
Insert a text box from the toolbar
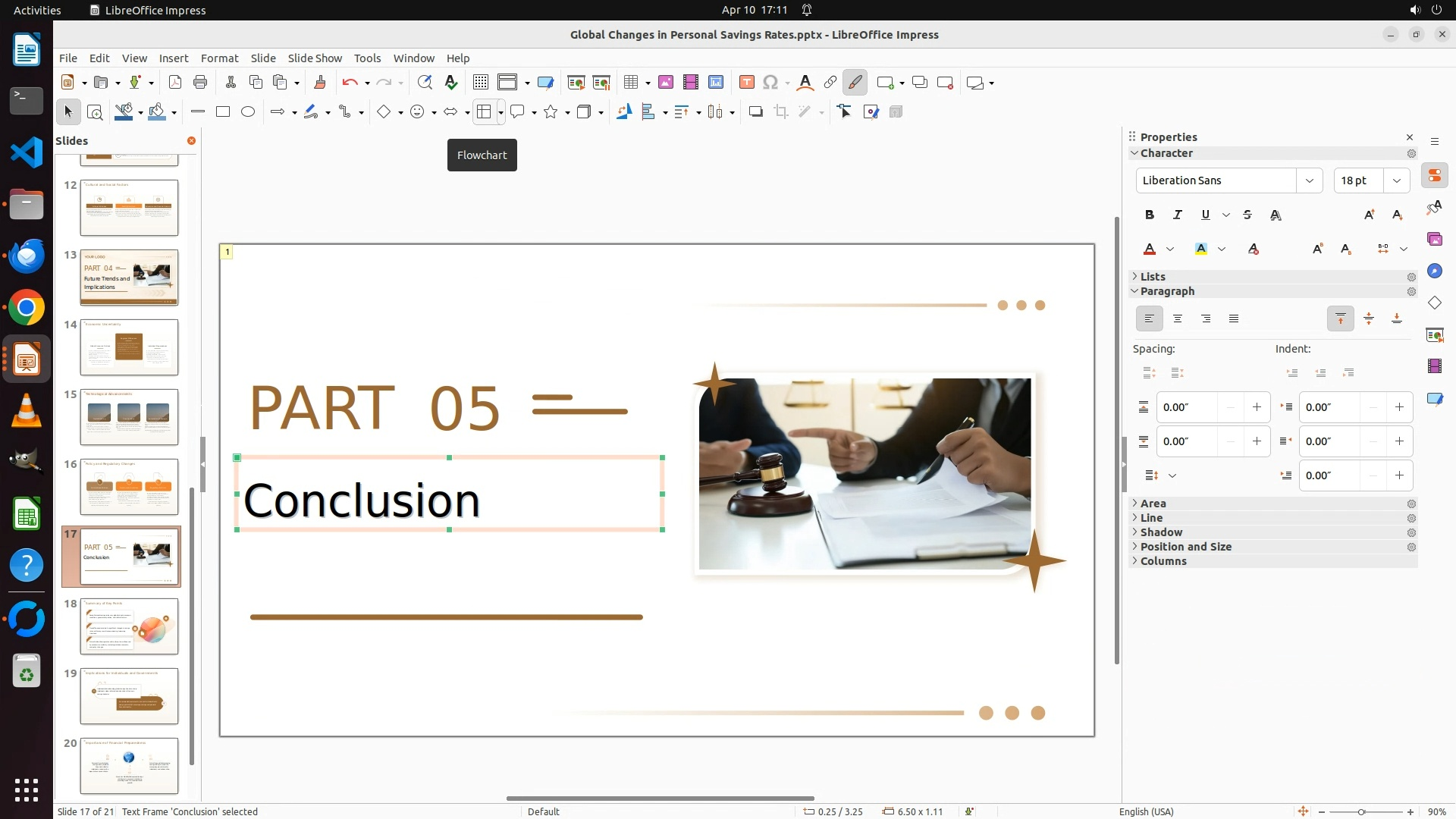click(x=746, y=83)
